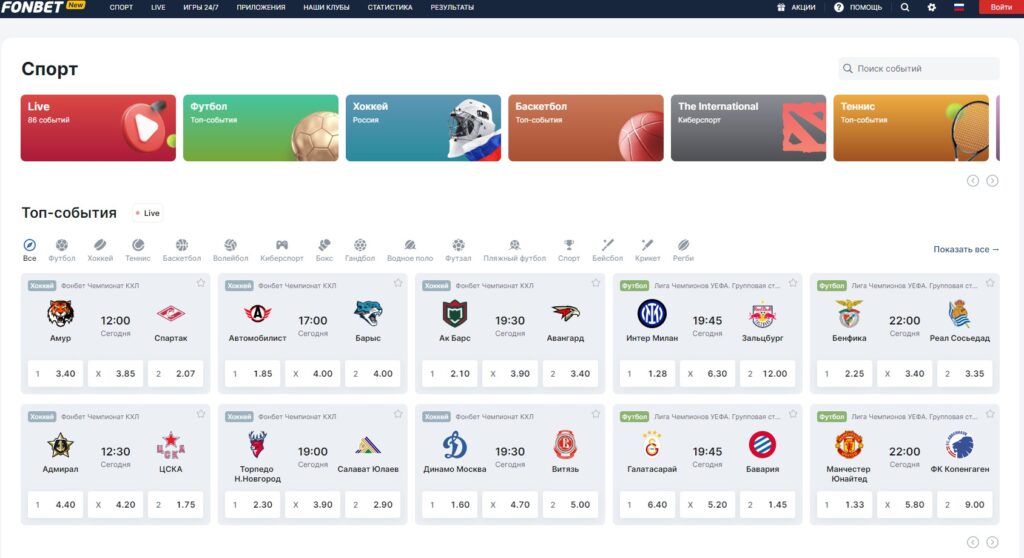
Task: Open the СТАТИСТИКА menu item
Action: [x=390, y=7]
